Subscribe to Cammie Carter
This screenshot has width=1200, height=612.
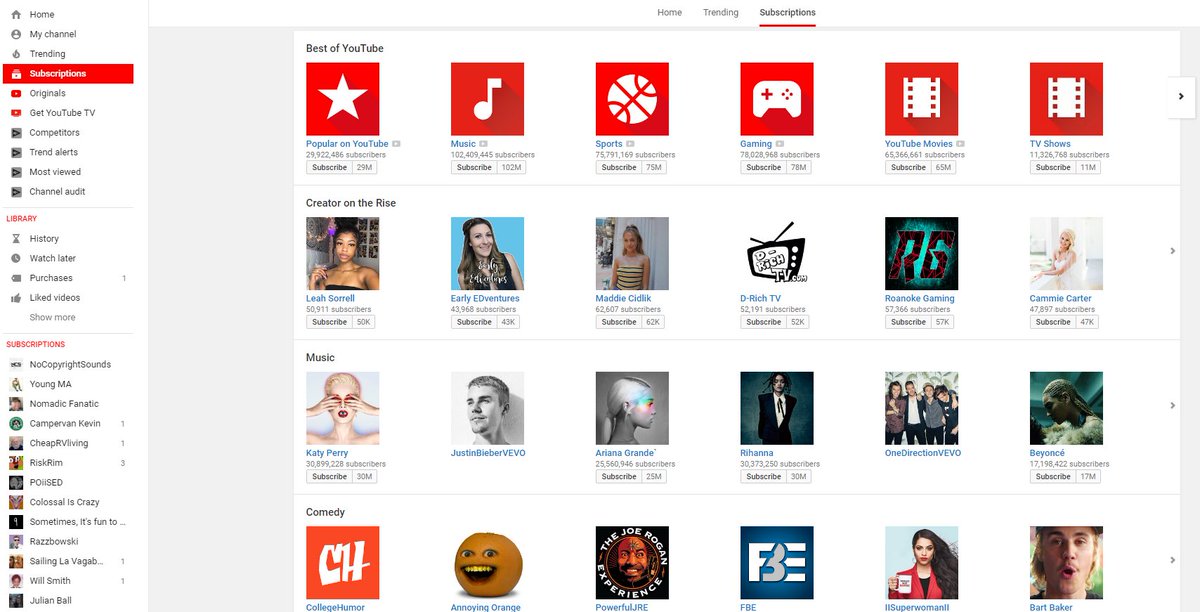(x=1053, y=322)
